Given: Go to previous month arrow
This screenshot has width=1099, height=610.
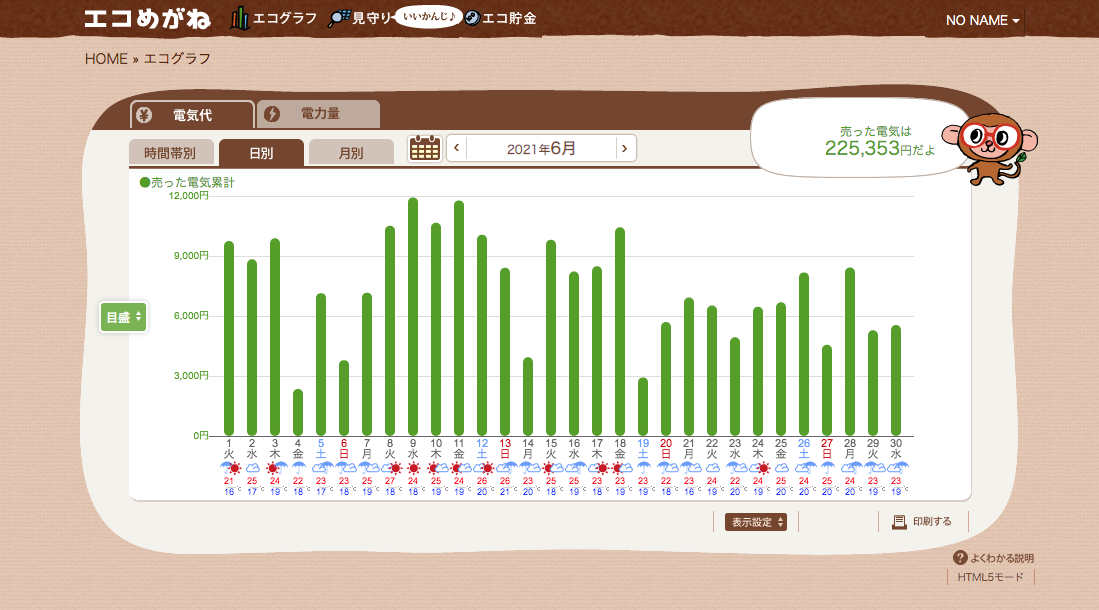Looking at the screenshot, I should click(457, 148).
